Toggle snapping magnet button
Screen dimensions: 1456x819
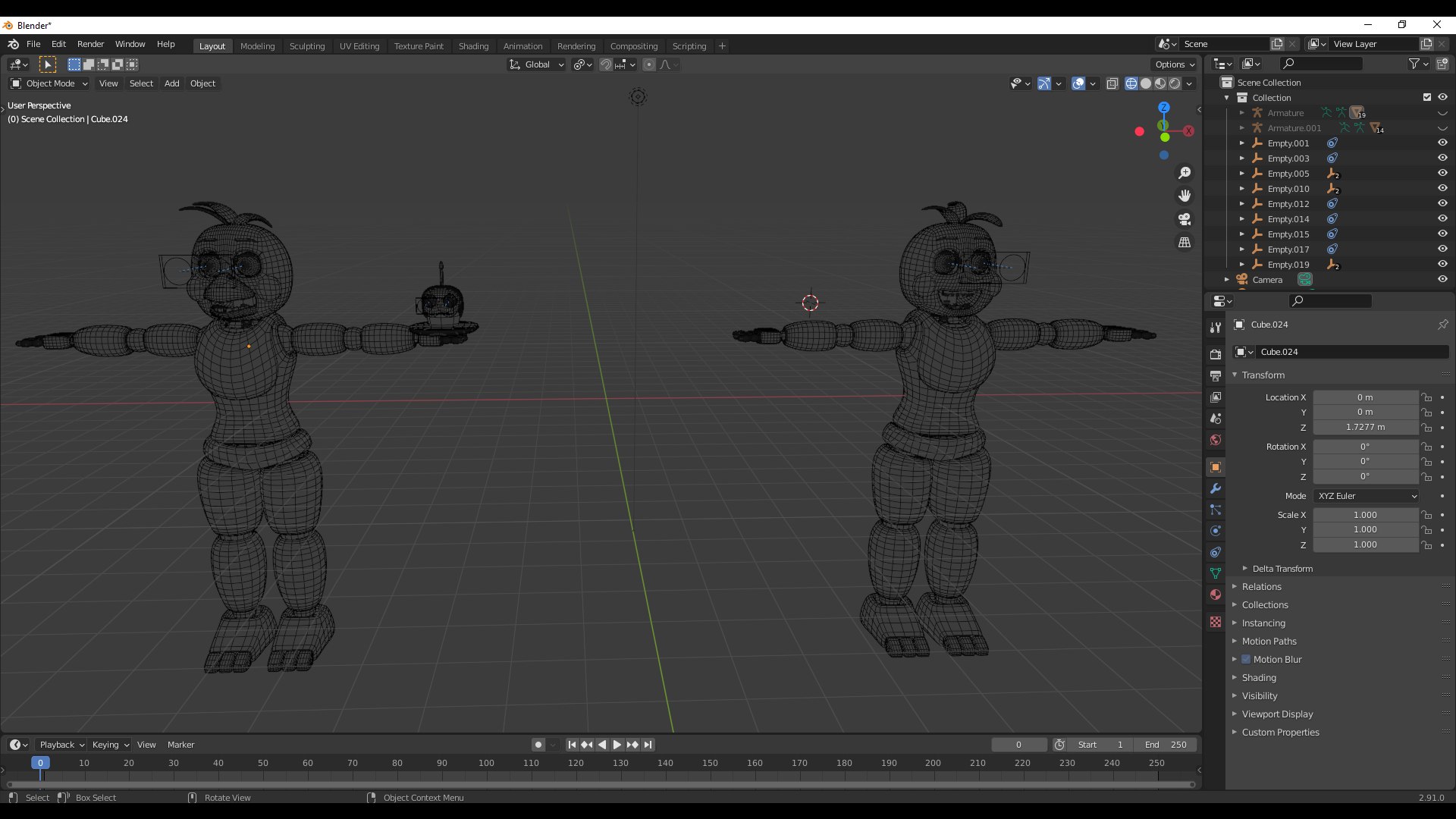pos(605,64)
